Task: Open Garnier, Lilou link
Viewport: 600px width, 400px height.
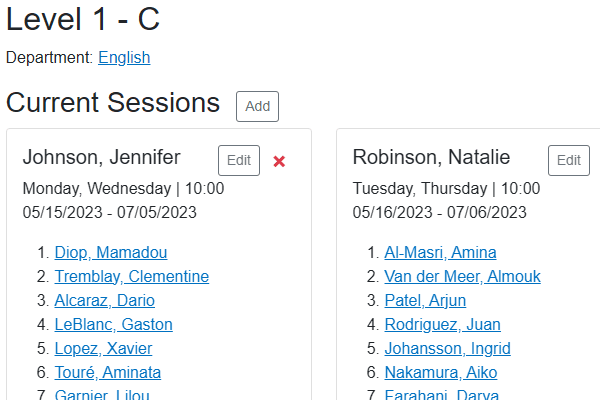Action: click(x=102, y=394)
